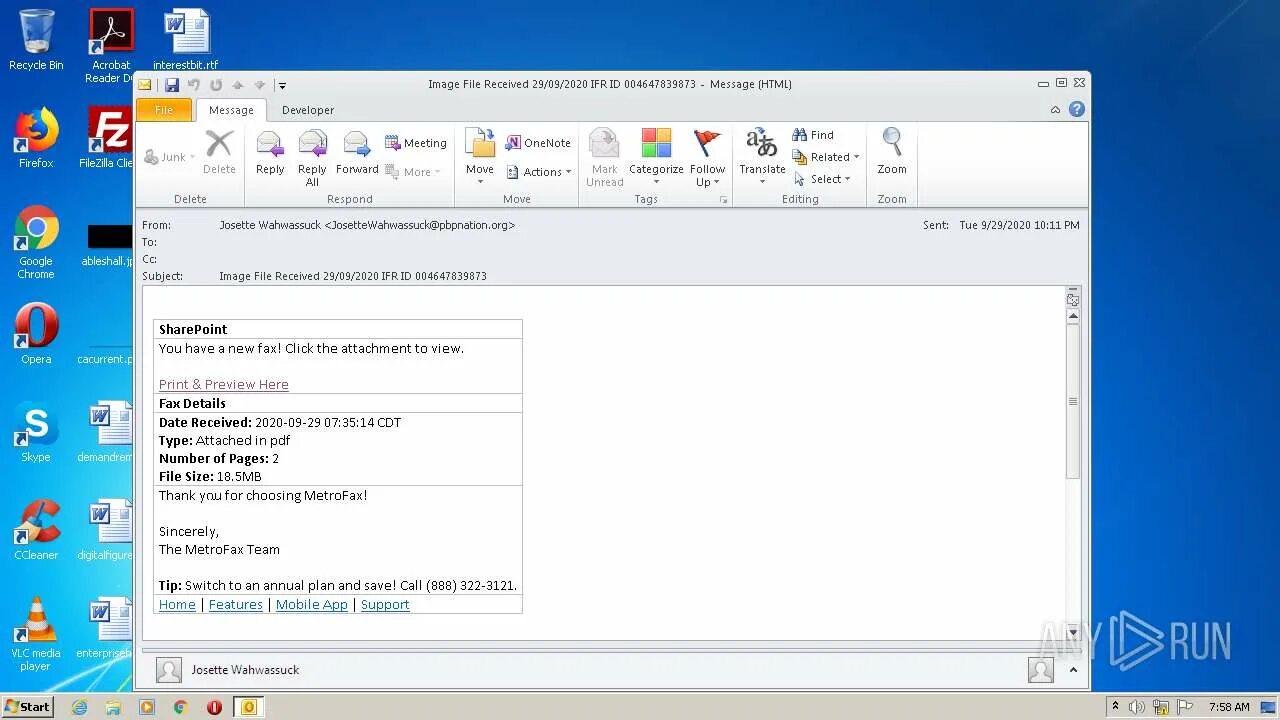
Task: Select the Skype desktop shortcut
Action: coord(36,433)
